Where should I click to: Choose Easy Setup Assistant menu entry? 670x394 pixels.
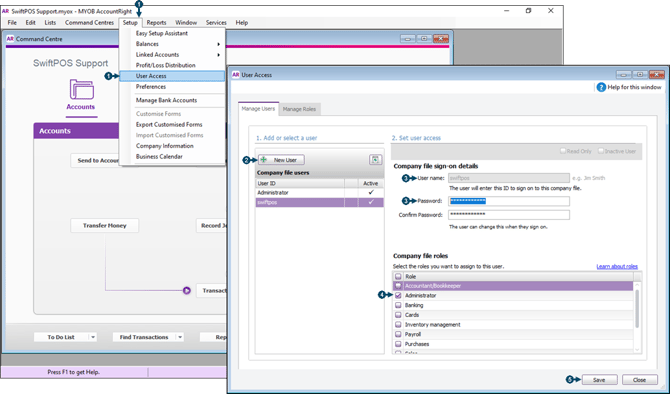(x=172, y=33)
